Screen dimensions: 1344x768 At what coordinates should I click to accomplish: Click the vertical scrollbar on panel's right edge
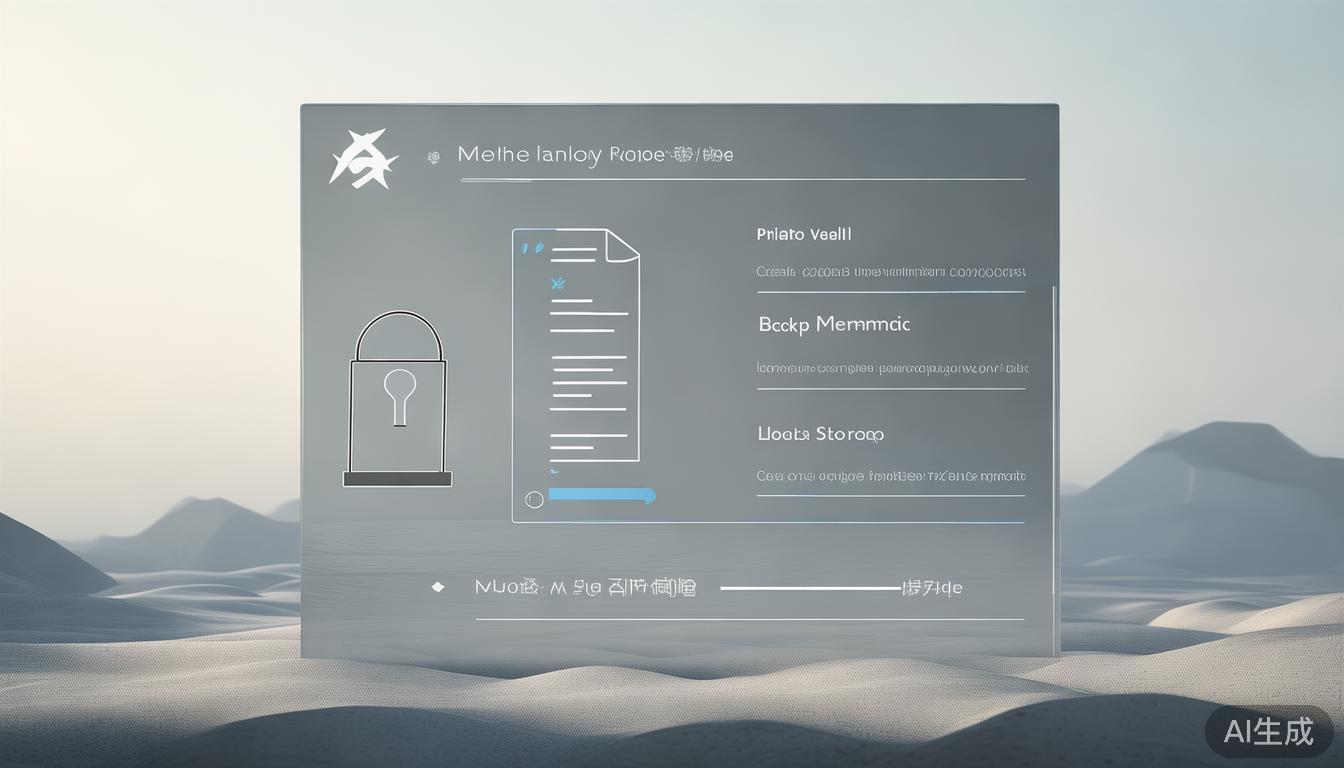1053,440
